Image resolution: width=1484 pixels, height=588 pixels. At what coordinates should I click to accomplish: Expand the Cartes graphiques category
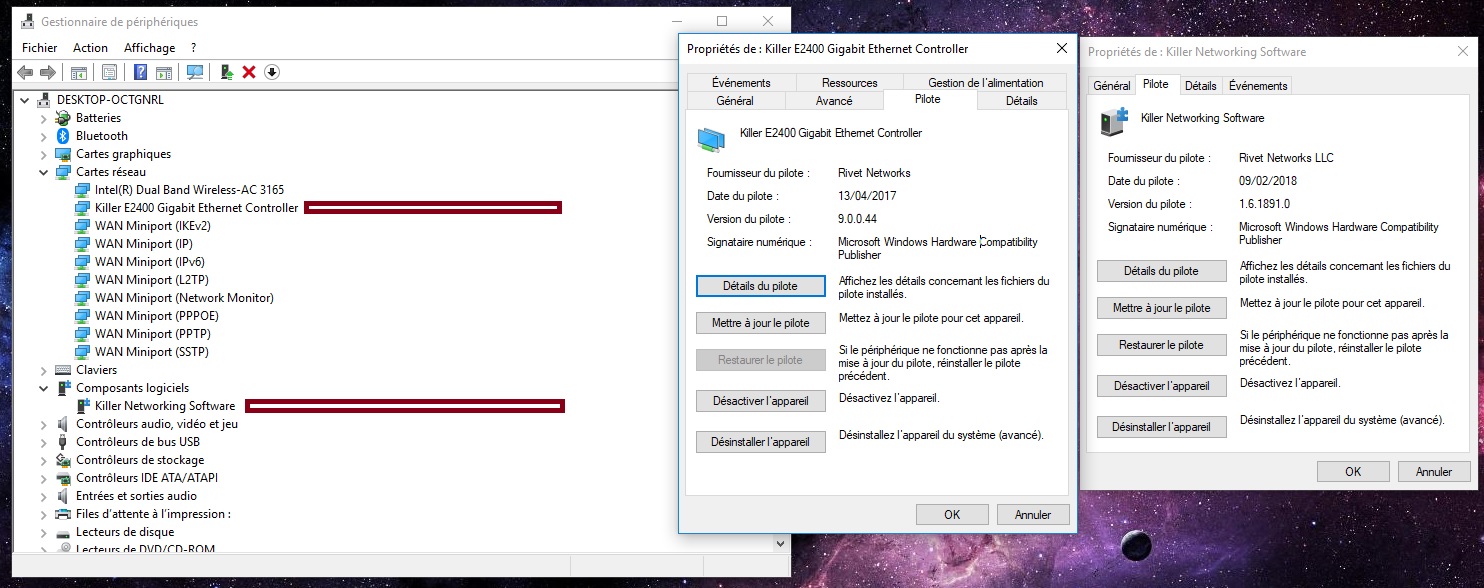click(43, 154)
